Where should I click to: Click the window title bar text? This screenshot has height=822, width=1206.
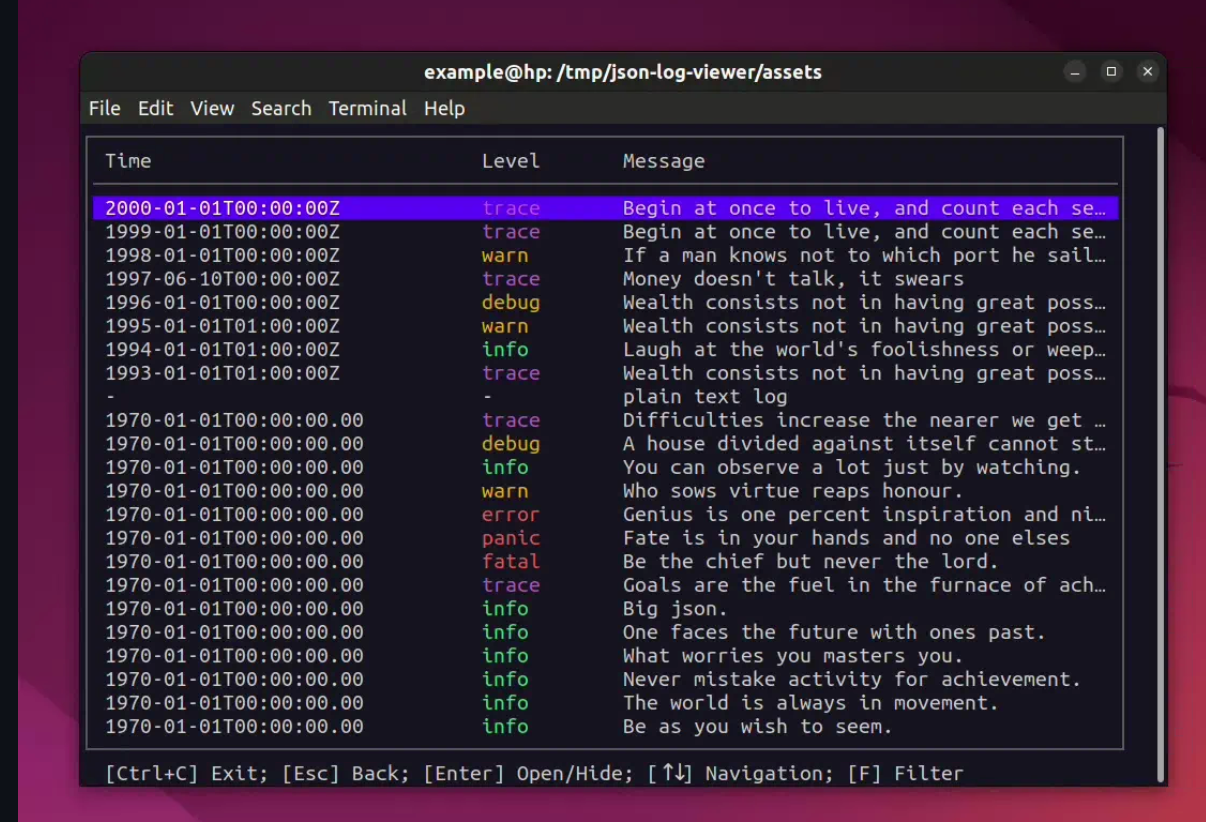pos(622,72)
